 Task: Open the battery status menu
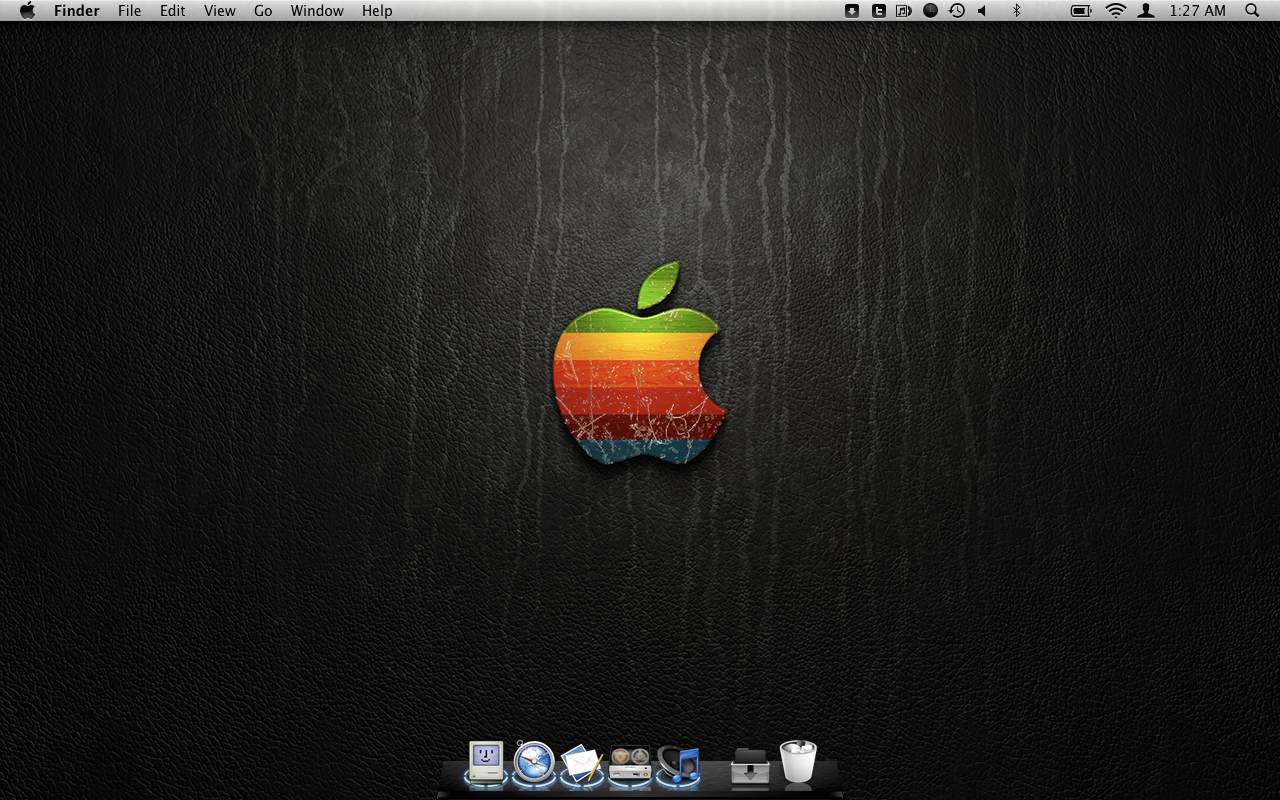tap(1081, 11)
